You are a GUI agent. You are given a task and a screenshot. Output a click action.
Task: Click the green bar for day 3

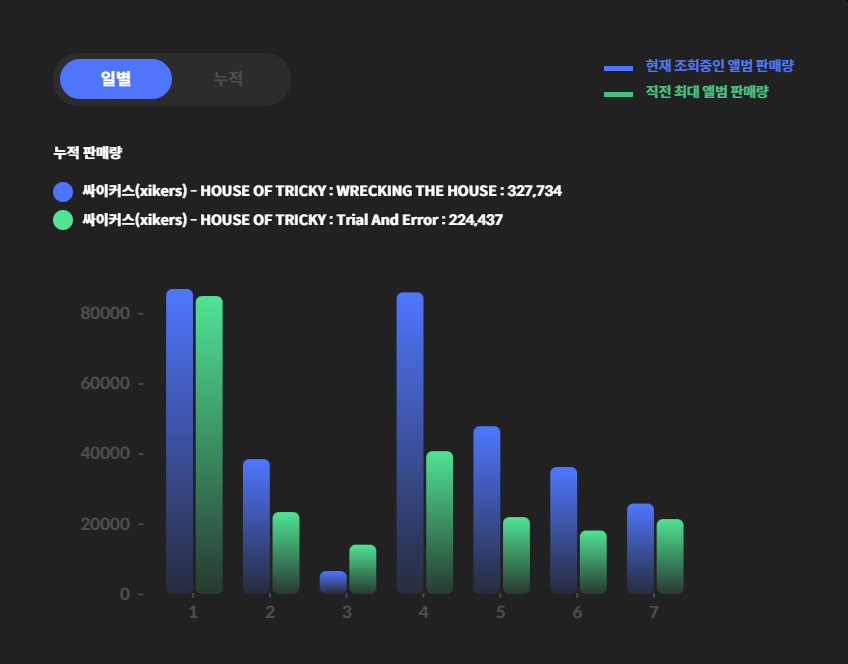pos(363,569)
